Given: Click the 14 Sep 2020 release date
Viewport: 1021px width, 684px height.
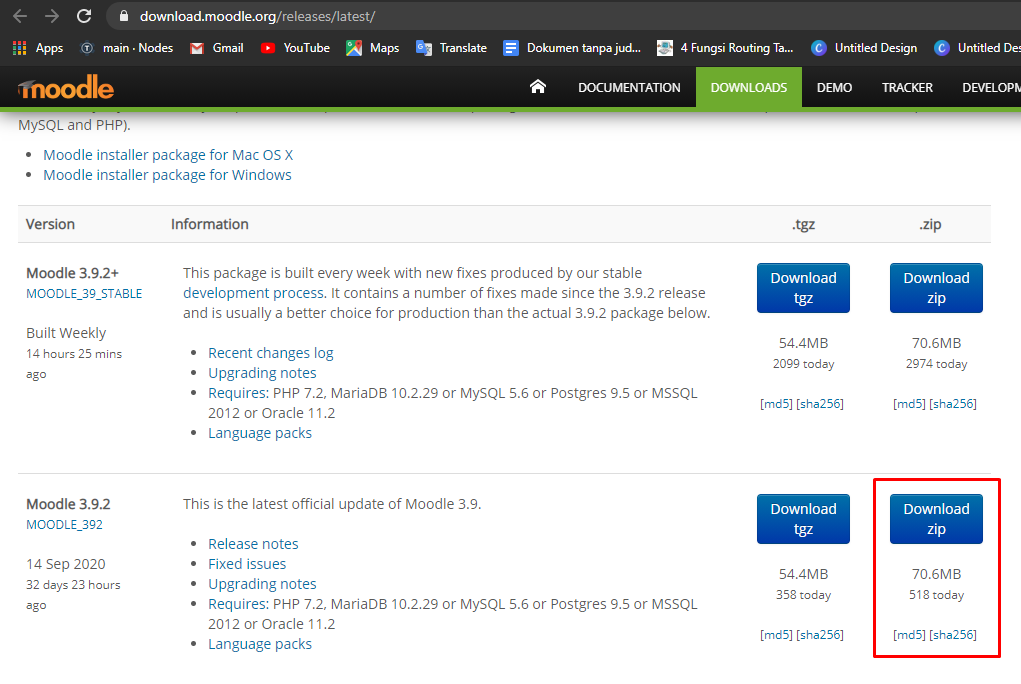Looking at the screenshot, I should pos(66,564).
